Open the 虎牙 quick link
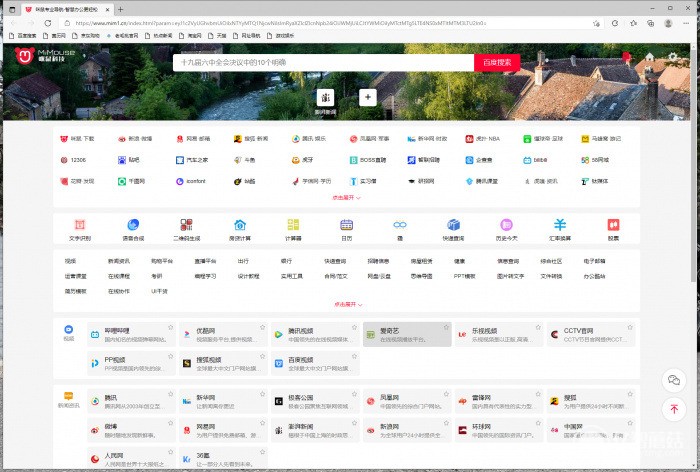 point(302,160)
